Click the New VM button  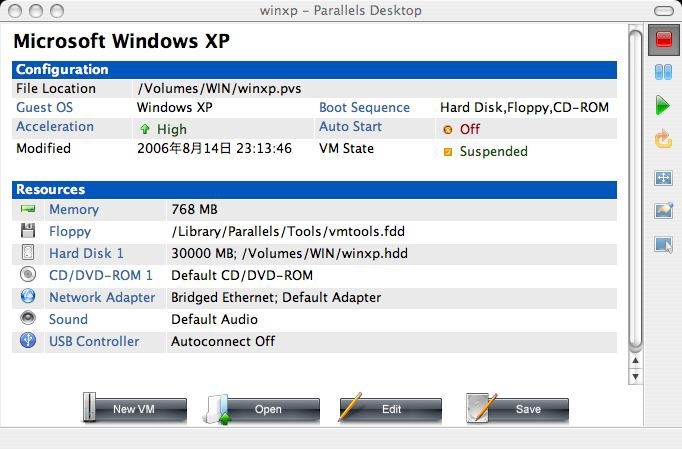tap(135, 409)
